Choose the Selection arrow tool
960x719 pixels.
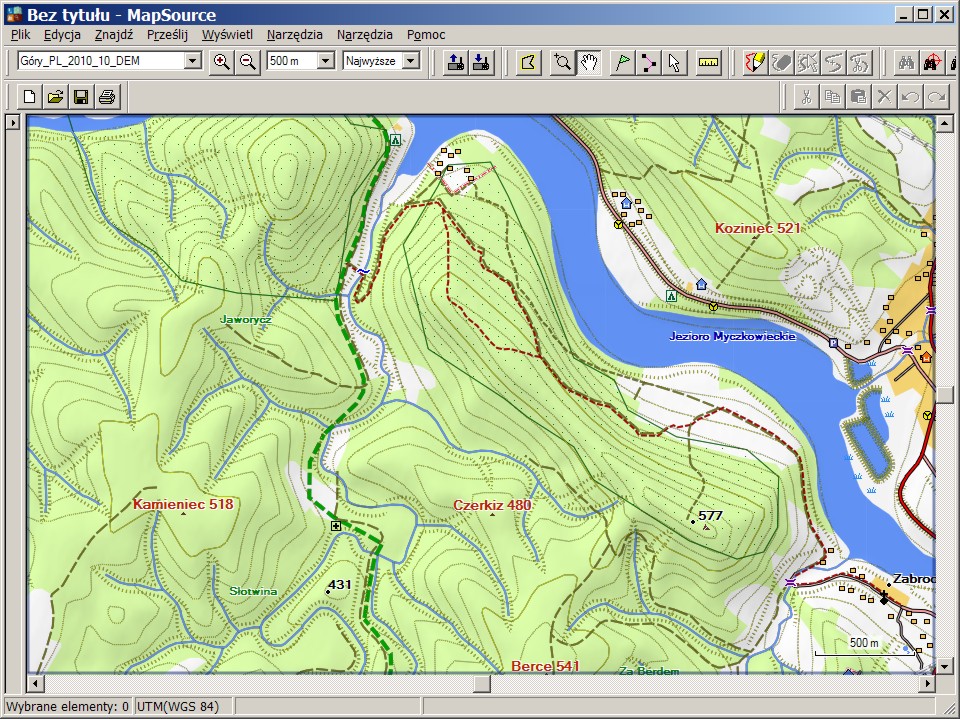coord(674,62)
